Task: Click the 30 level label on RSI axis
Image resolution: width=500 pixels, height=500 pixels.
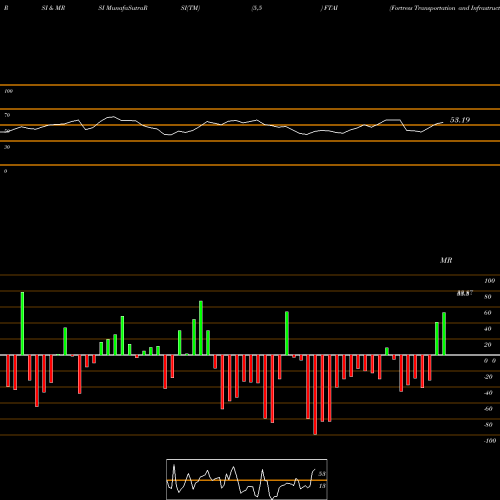Action: [x=7, y=147]
